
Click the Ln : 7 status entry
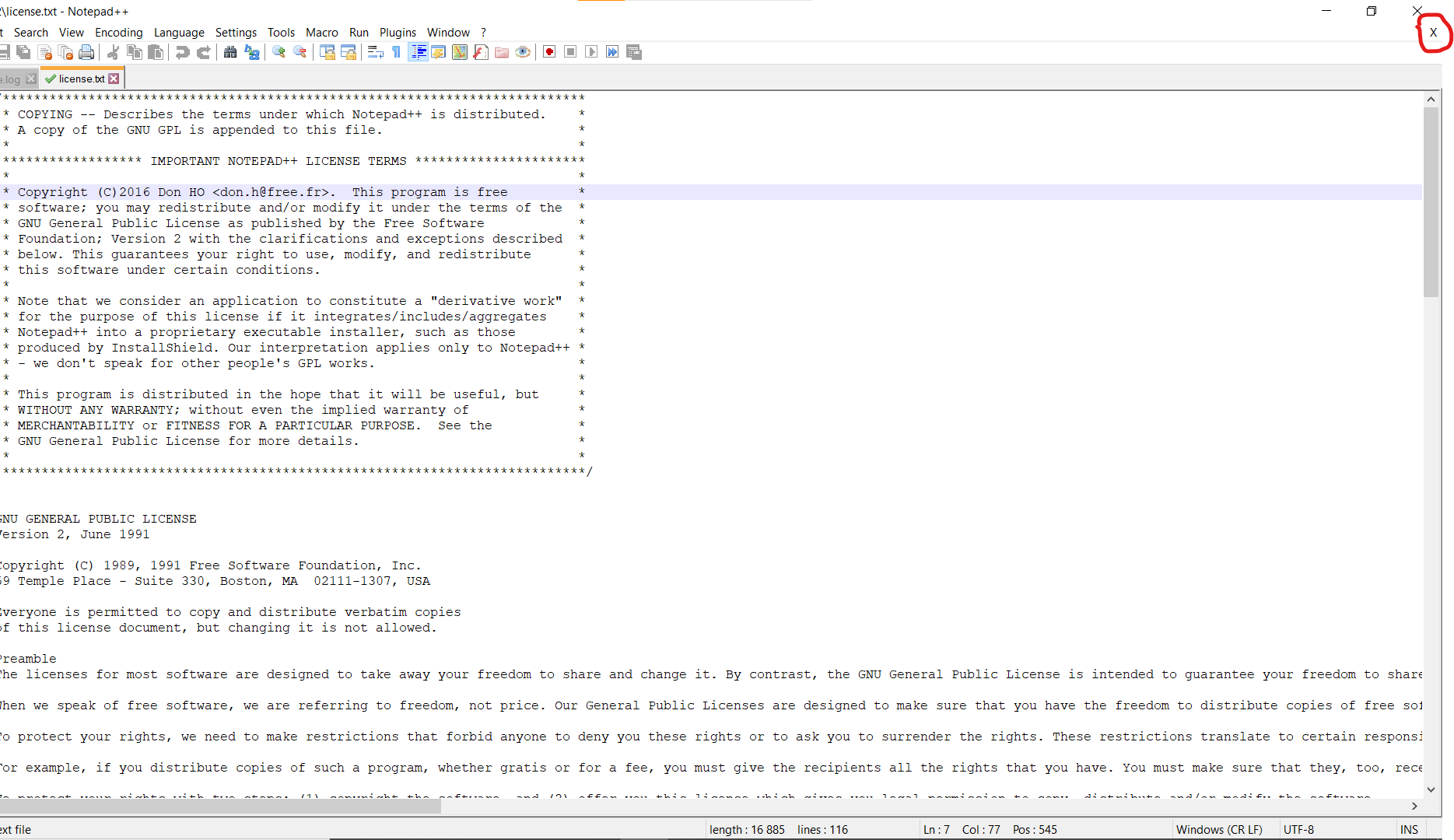(x=937, y=830)
